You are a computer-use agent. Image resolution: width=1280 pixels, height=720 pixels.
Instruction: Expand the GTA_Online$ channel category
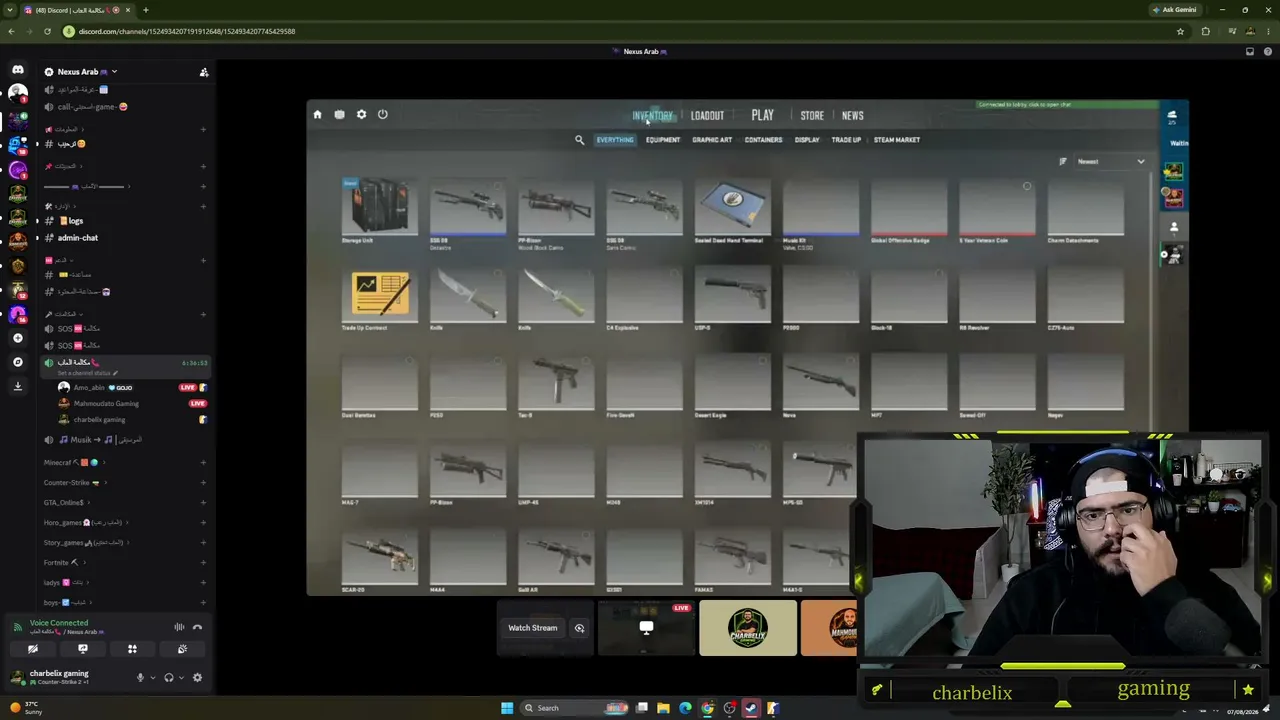point(67,503)
